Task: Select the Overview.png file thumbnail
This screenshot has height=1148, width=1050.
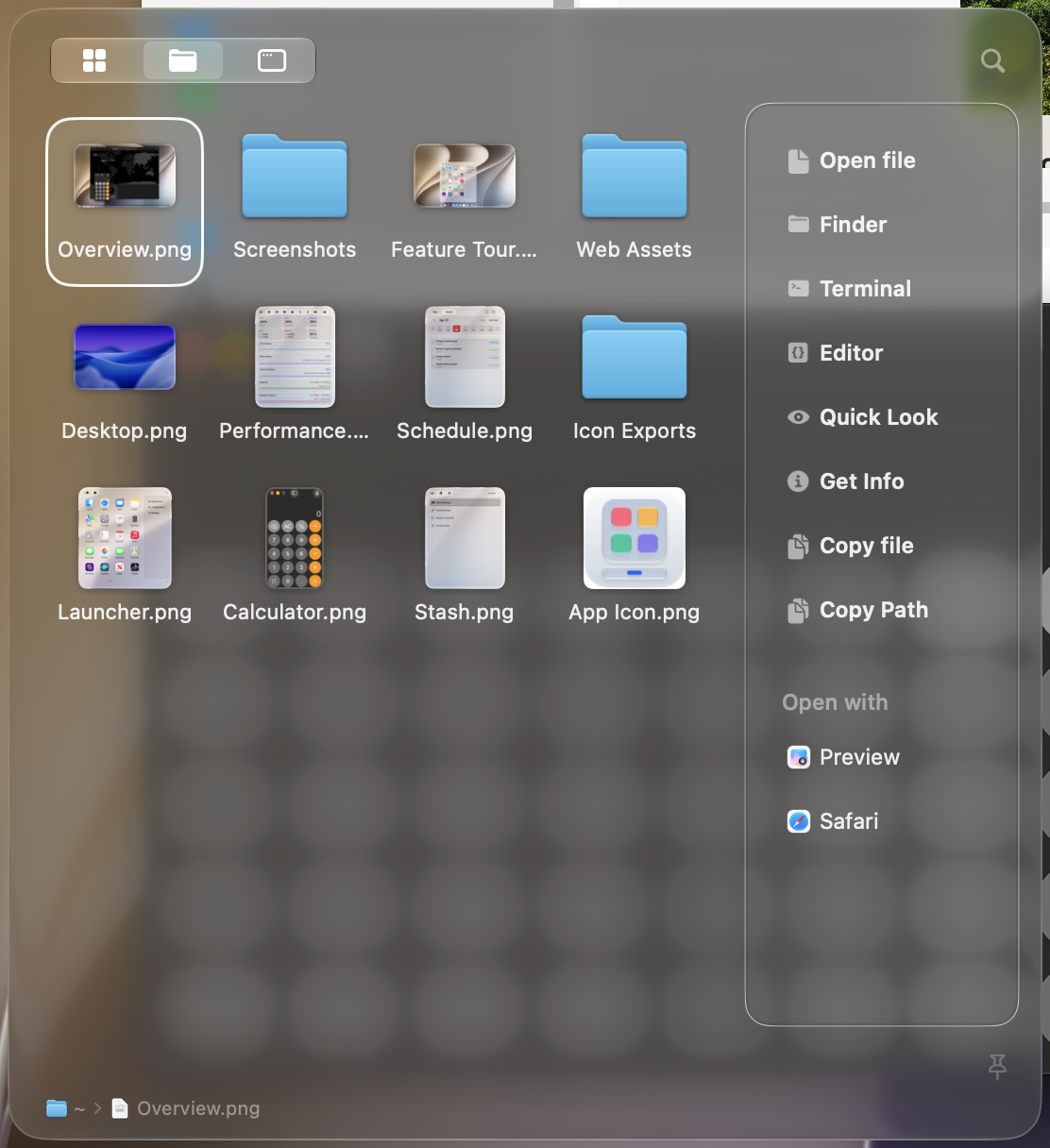Action: (125, 176)
